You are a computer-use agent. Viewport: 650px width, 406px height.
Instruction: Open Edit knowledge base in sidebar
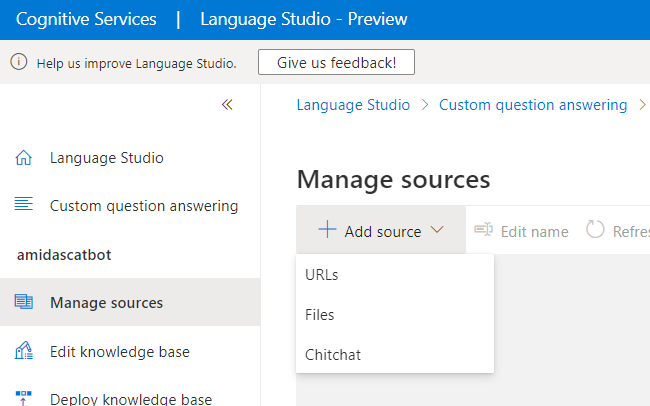[x=119, y=351]
